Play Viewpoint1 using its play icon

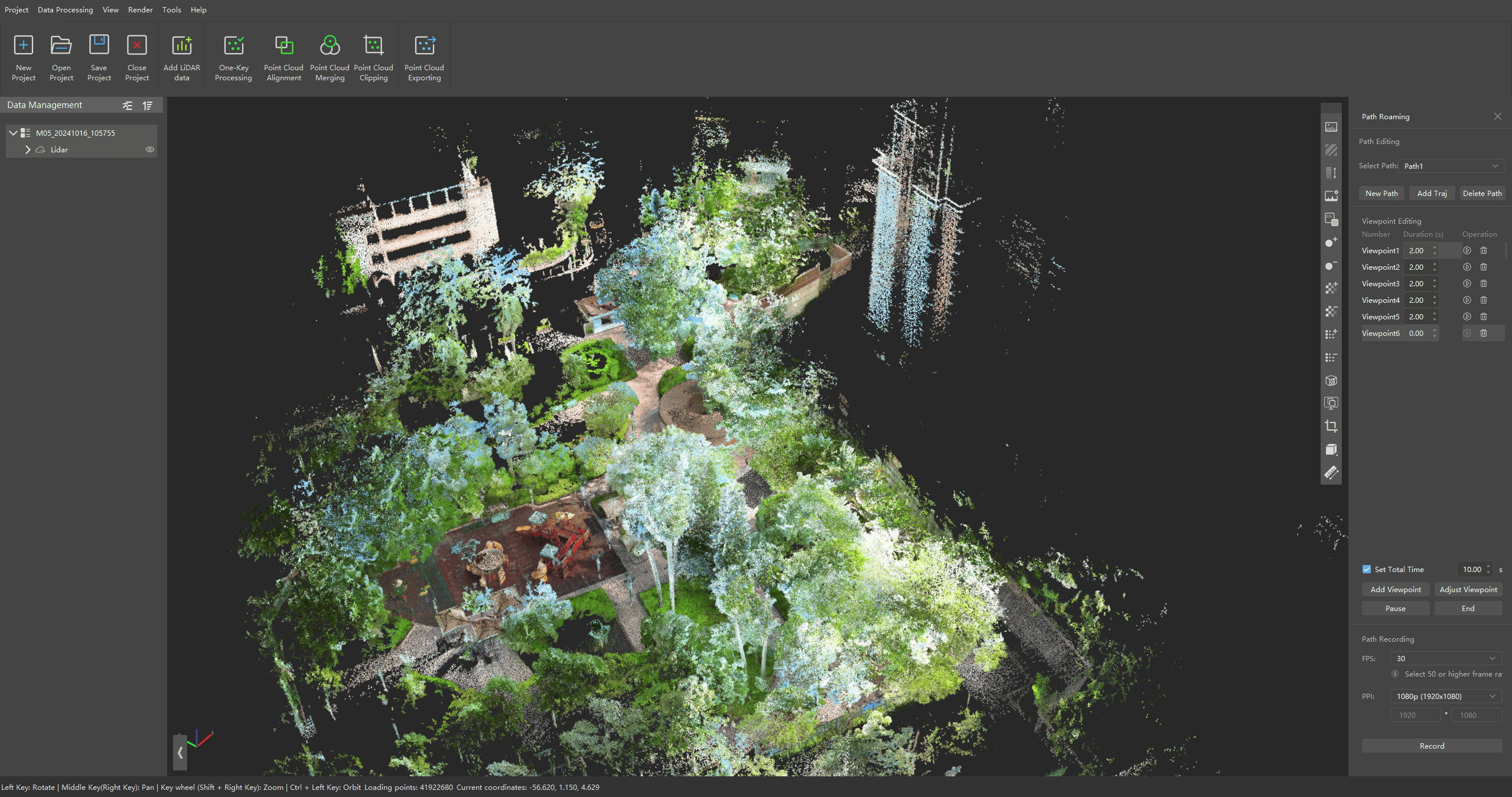click(1467, 251)
